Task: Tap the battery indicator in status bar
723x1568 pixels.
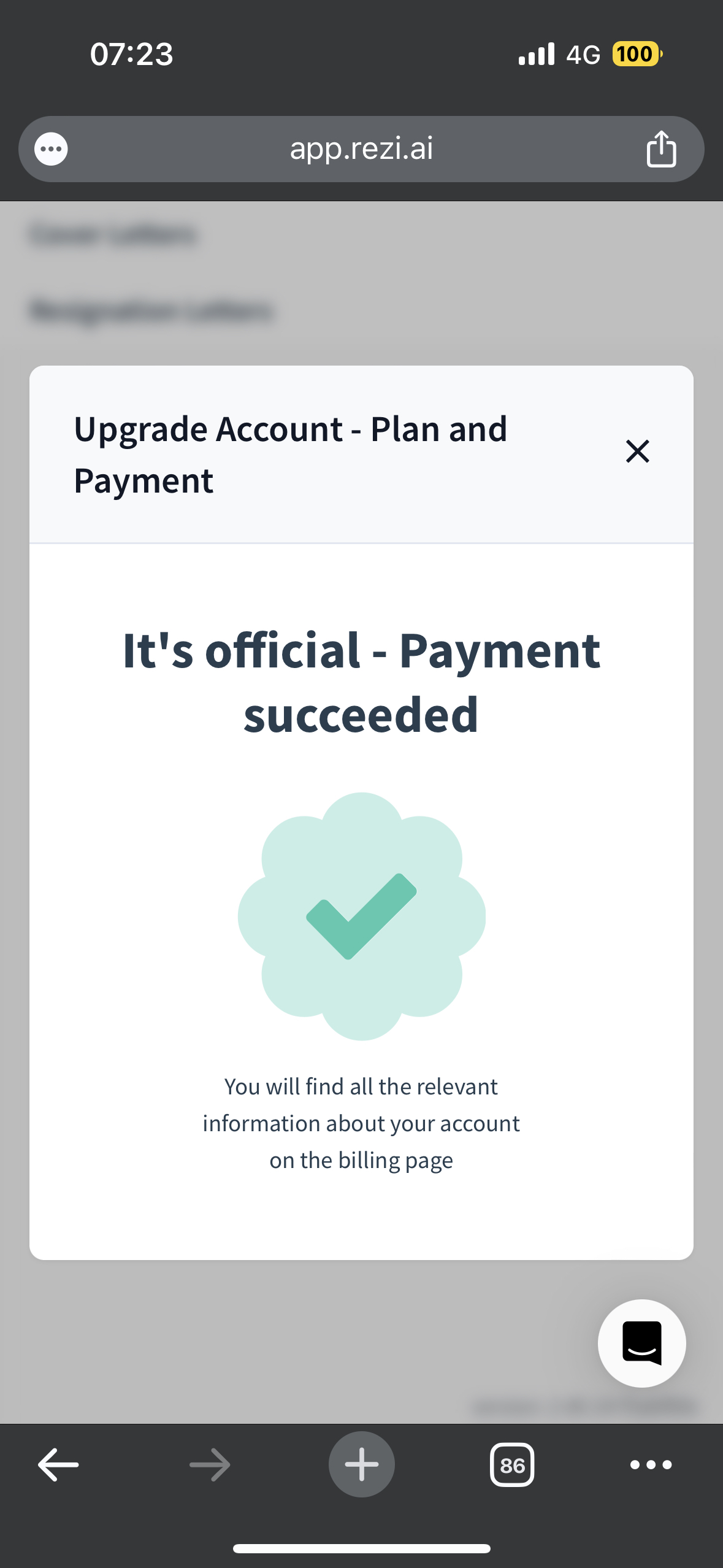Action: tap(637, 54)
